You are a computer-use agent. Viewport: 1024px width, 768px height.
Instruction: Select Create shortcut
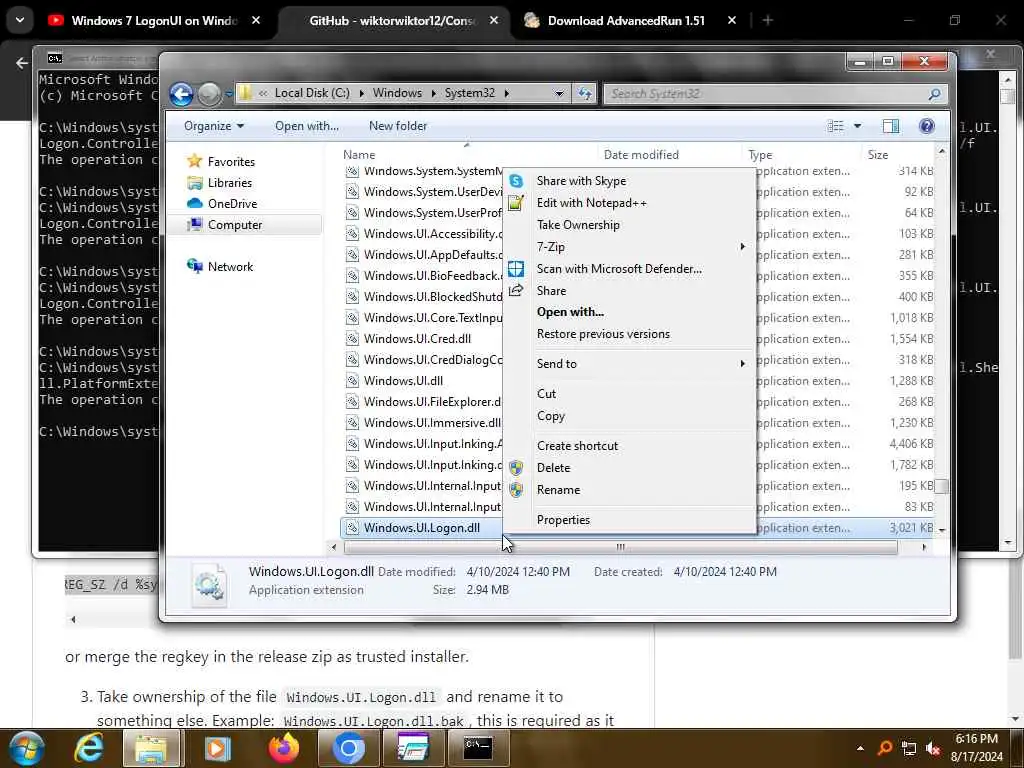(577, 446)
